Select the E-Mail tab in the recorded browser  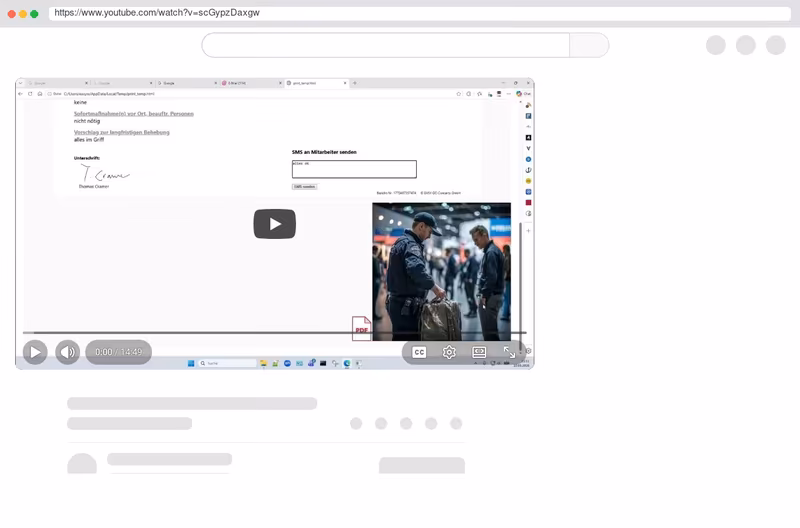point(251,83)
